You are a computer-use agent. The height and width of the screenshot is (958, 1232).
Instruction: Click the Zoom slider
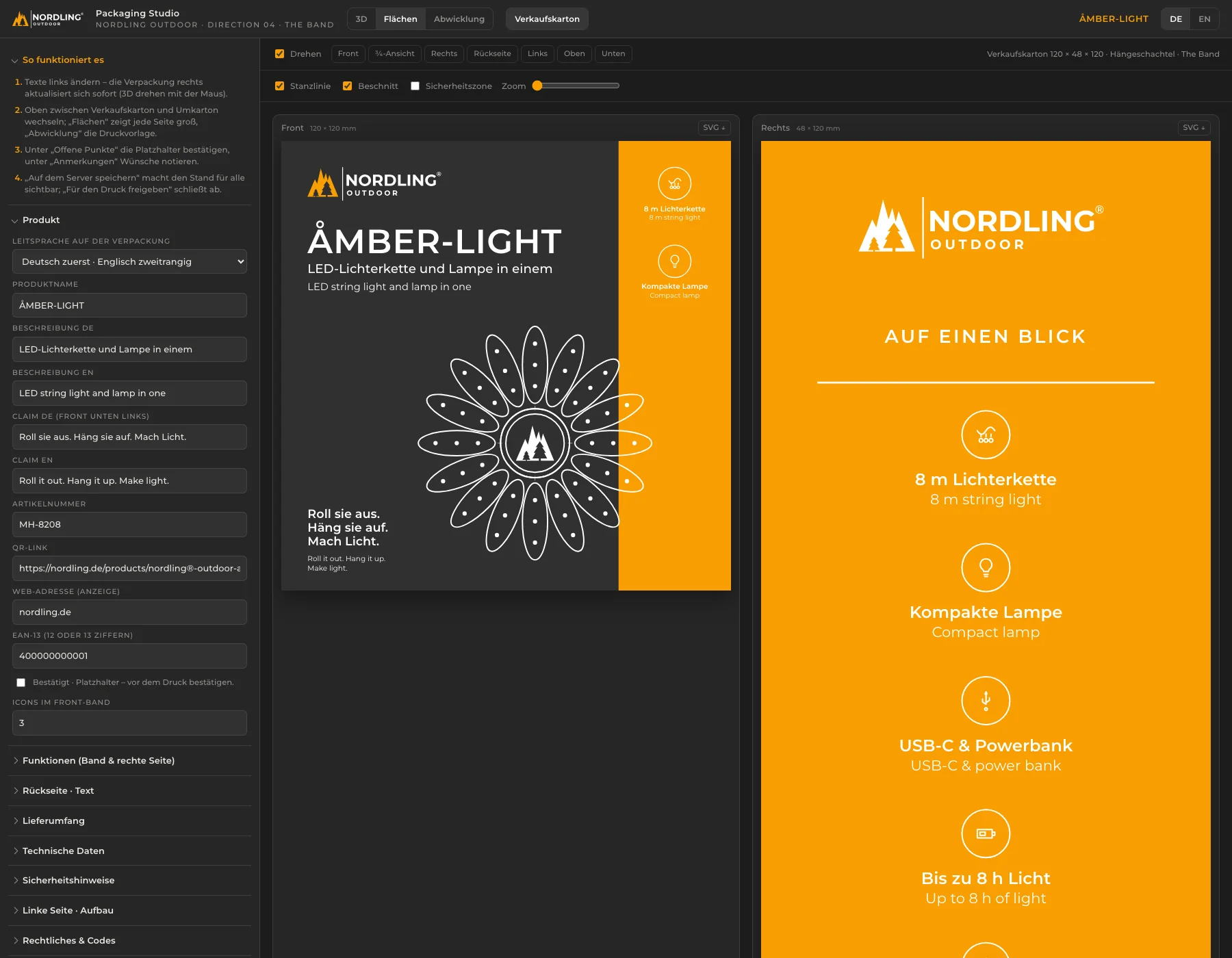click(x=576, y=86)
